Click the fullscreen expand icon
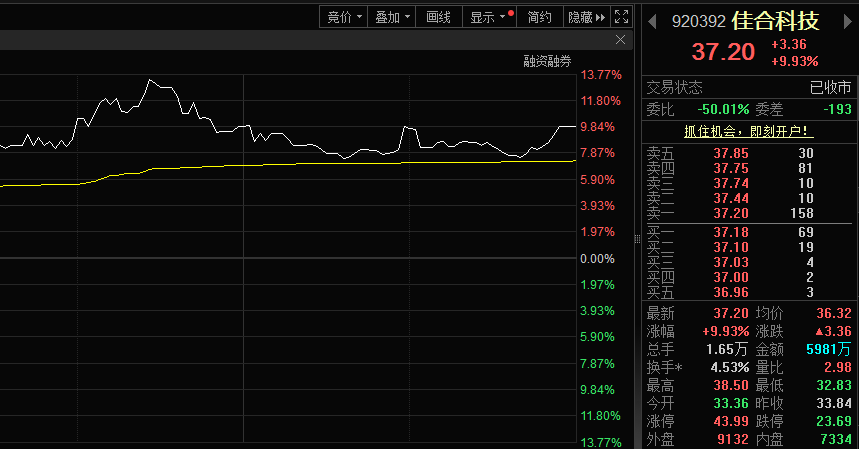The height and width of the screenshot is (449, 859). click(622, 17)
